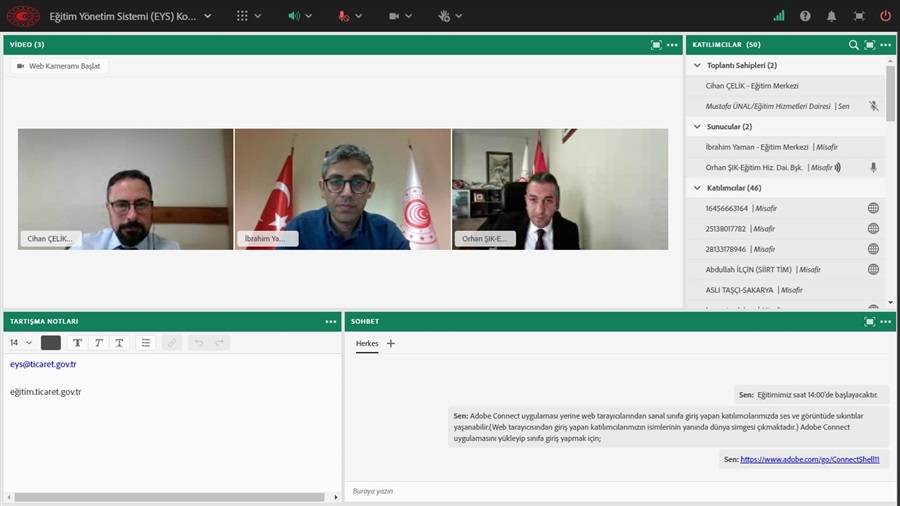Image resolution: width=900 pixels, height=506 pixels.
Task: Open the pods grid menu
Action: [242, 16]
